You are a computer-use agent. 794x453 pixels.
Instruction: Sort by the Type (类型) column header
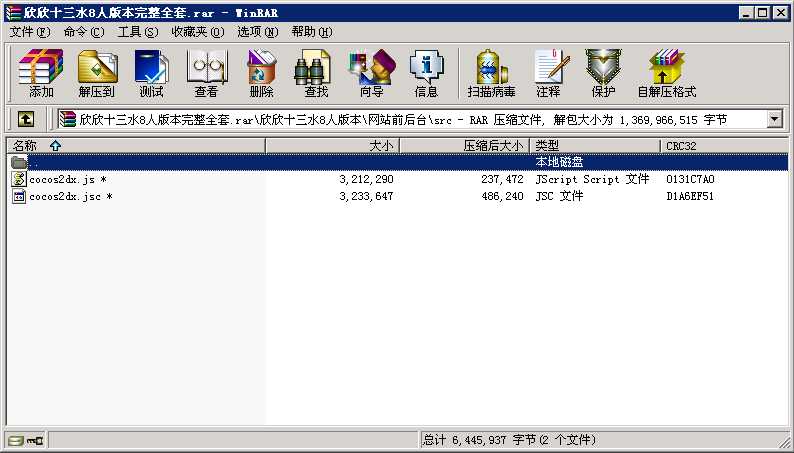pyautogui.click(x=594, y=146)
